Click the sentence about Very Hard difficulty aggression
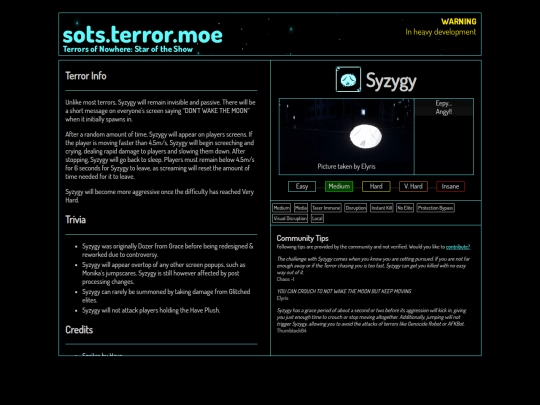540x405 pixels. [x=159, y=196]
